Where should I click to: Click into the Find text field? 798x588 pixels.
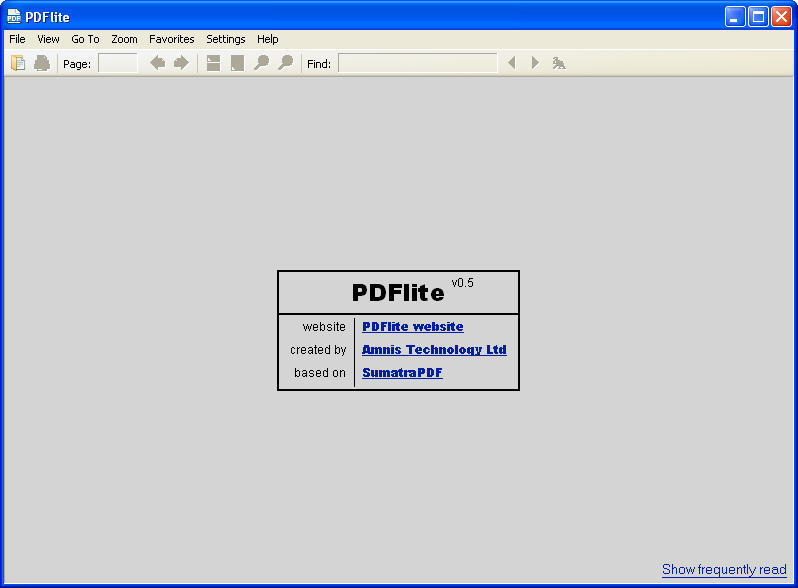(x=418, y=63)
